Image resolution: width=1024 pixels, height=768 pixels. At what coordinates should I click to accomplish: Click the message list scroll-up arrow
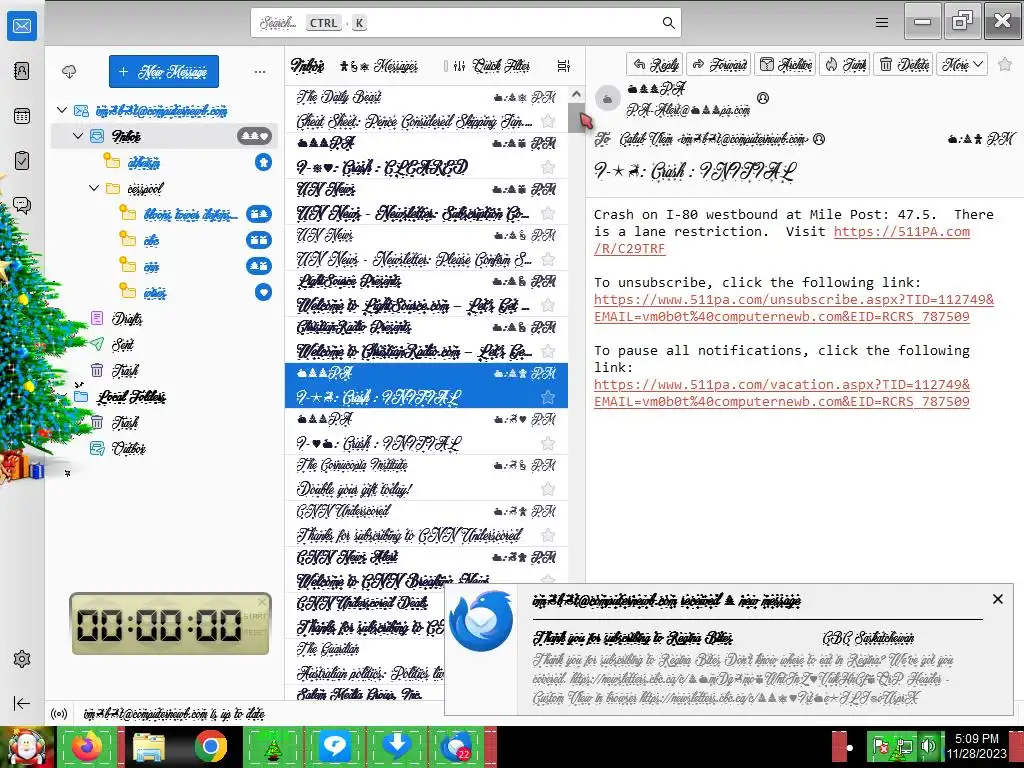(576, 94)
